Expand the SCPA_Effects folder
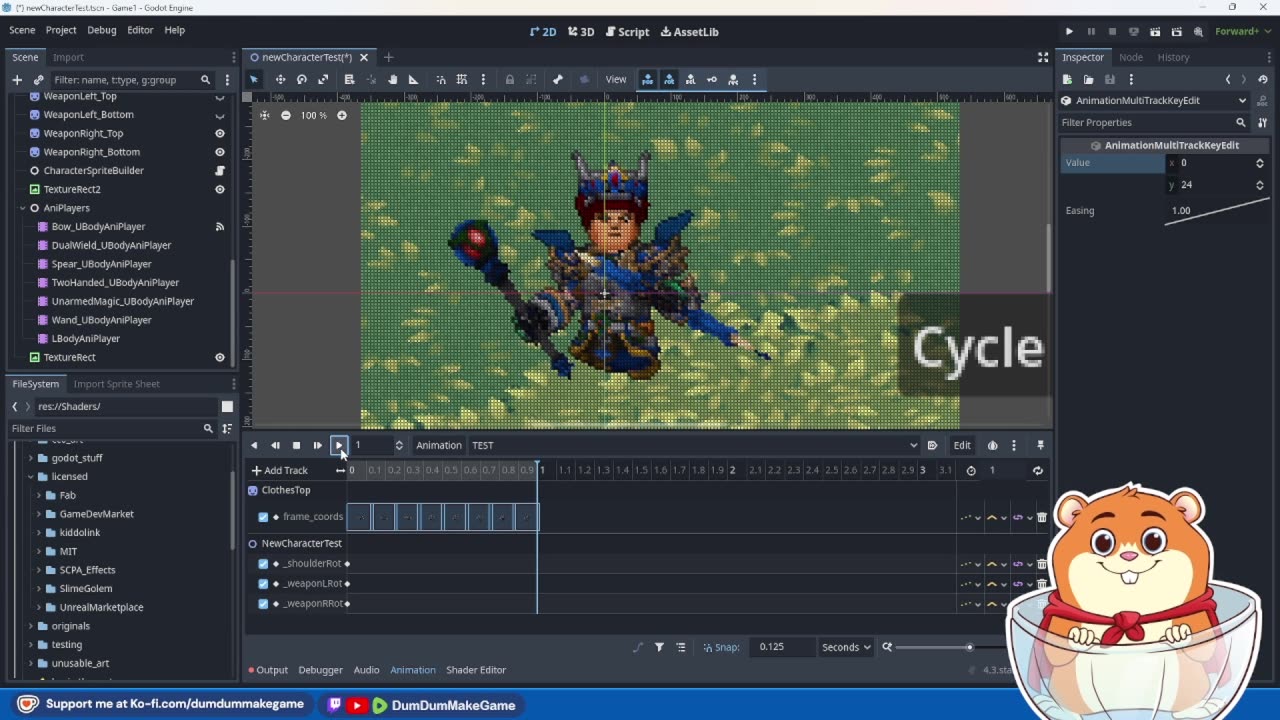Viewport: 1280px width, 720px height. tap(40, 570)
